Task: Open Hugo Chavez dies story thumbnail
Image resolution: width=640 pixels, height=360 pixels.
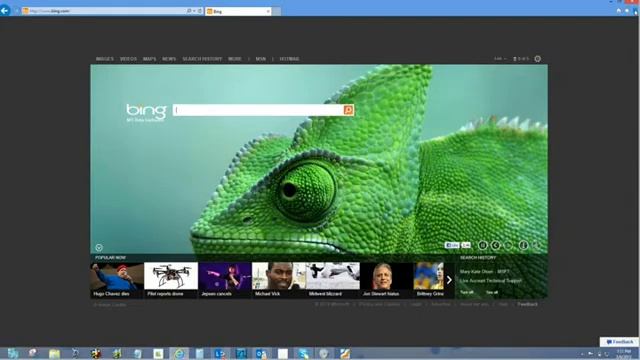Action: point(117,280)
